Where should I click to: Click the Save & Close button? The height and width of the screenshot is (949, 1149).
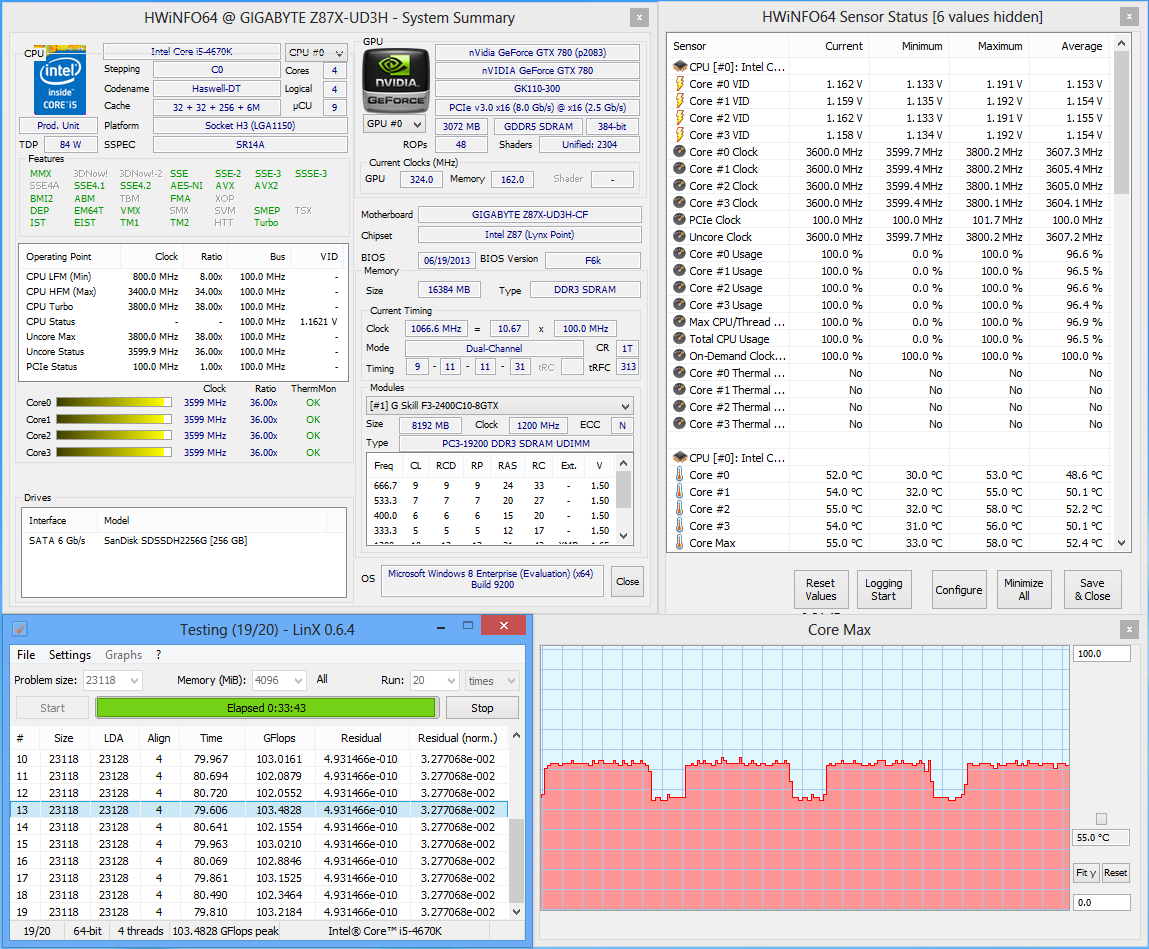click(1092, 589)
